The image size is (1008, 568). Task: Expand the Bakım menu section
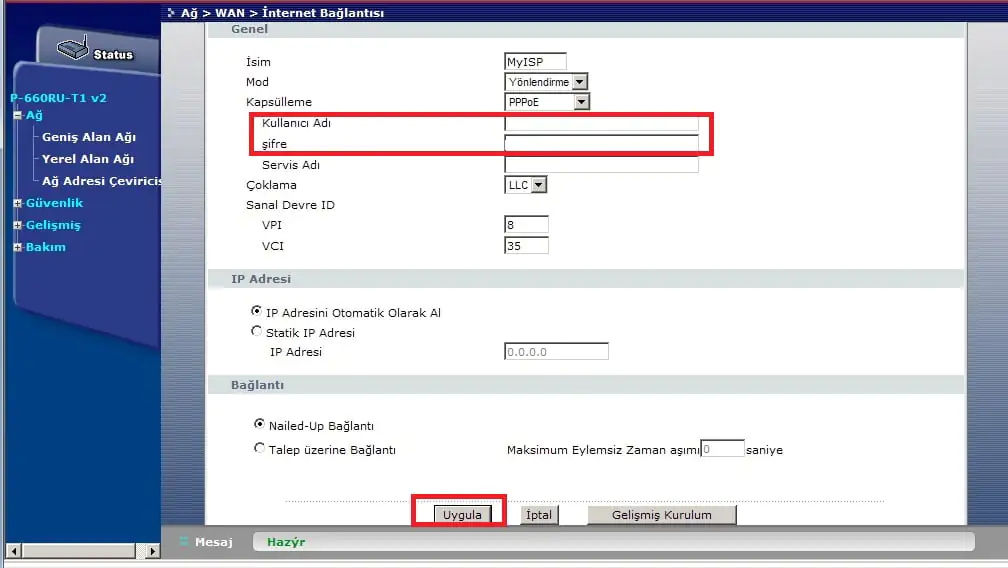pos(17,247)
